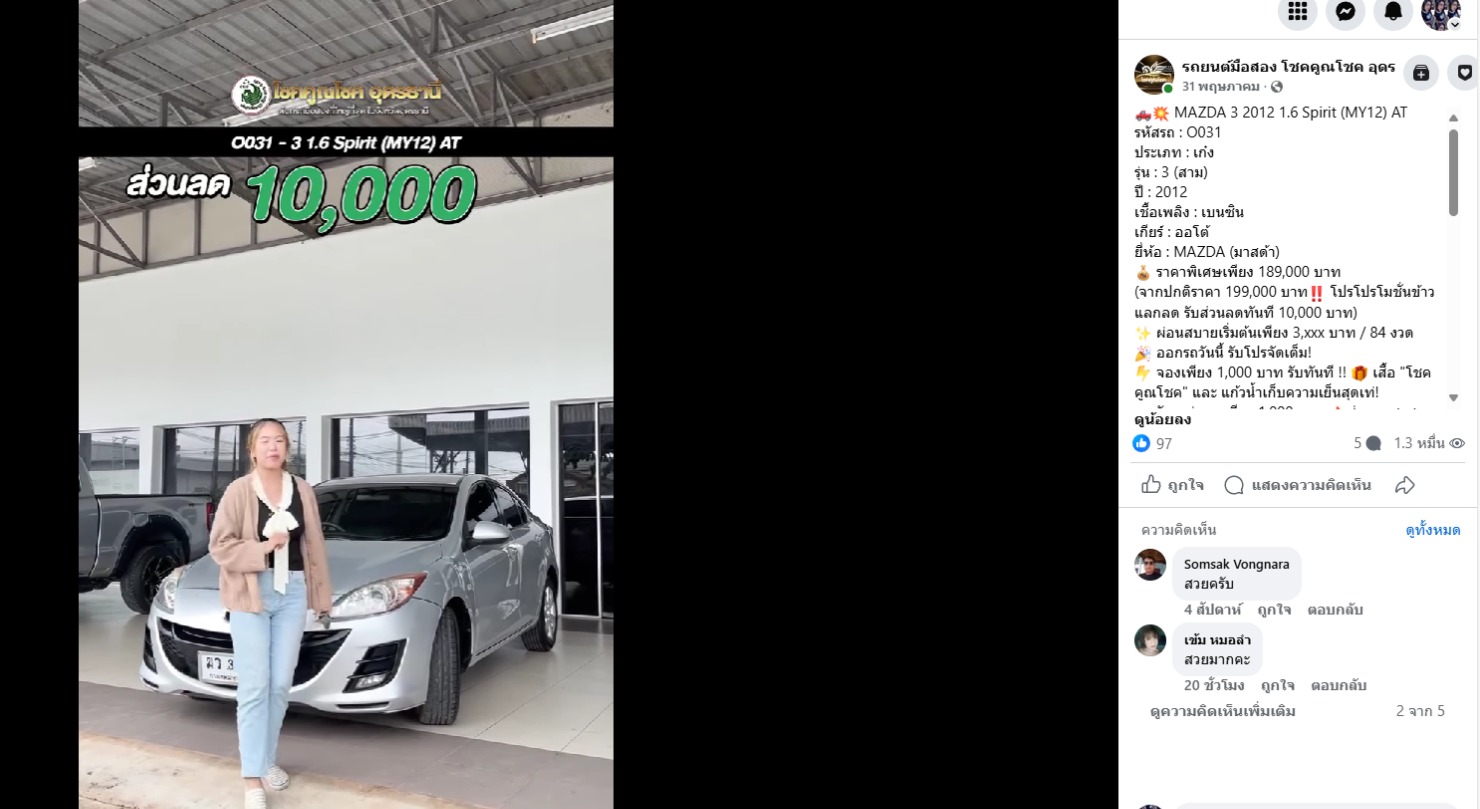Open the page avatar of รถยนต์มือสอง โชคคุณโชค
This screenshot has height=809, width=1480.
[x=1154, y=75]
